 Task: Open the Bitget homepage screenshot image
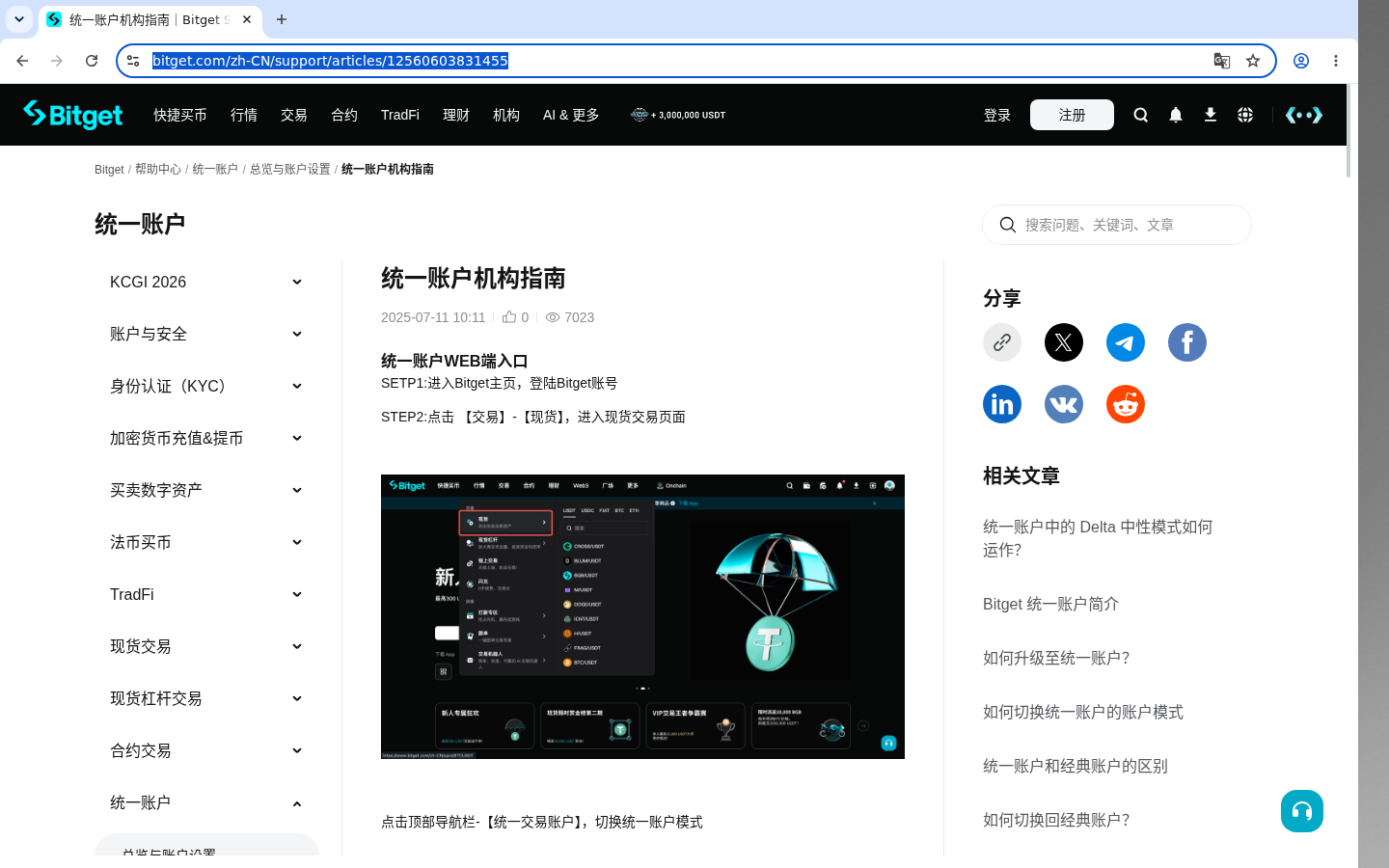click(642, 616)
